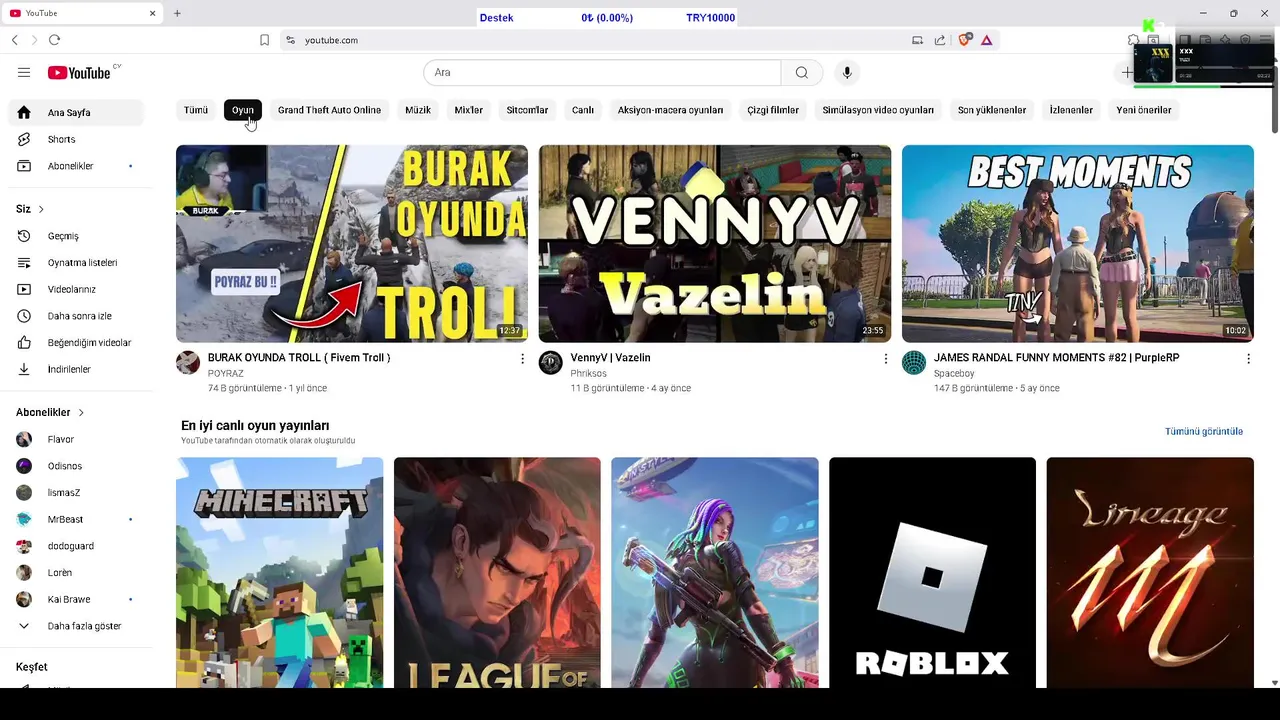Select the Mix'ler filter chip
This screenshot has height=720, width=1280.
tap(469, 110)
